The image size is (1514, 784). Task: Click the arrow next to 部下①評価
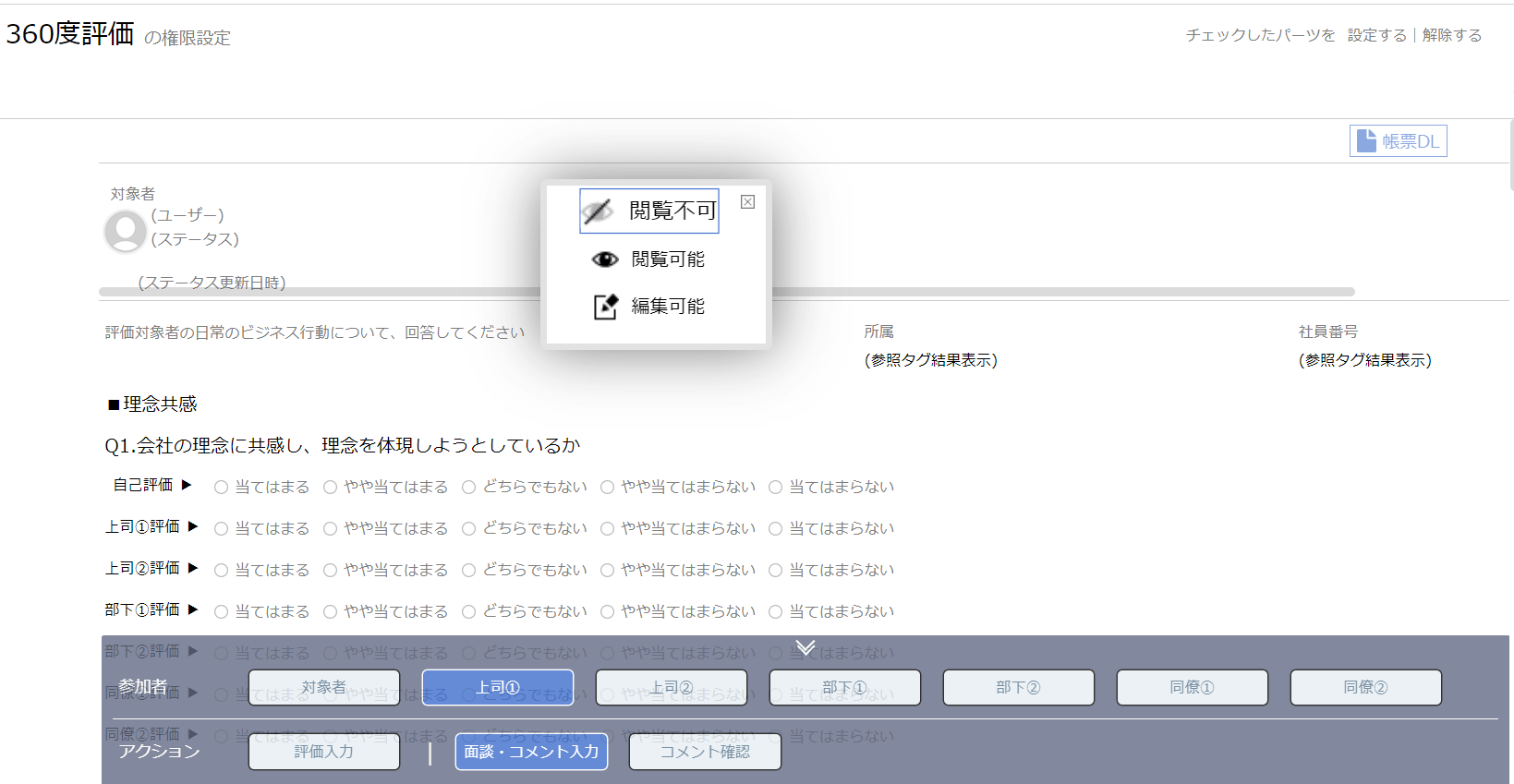point(193,609)
